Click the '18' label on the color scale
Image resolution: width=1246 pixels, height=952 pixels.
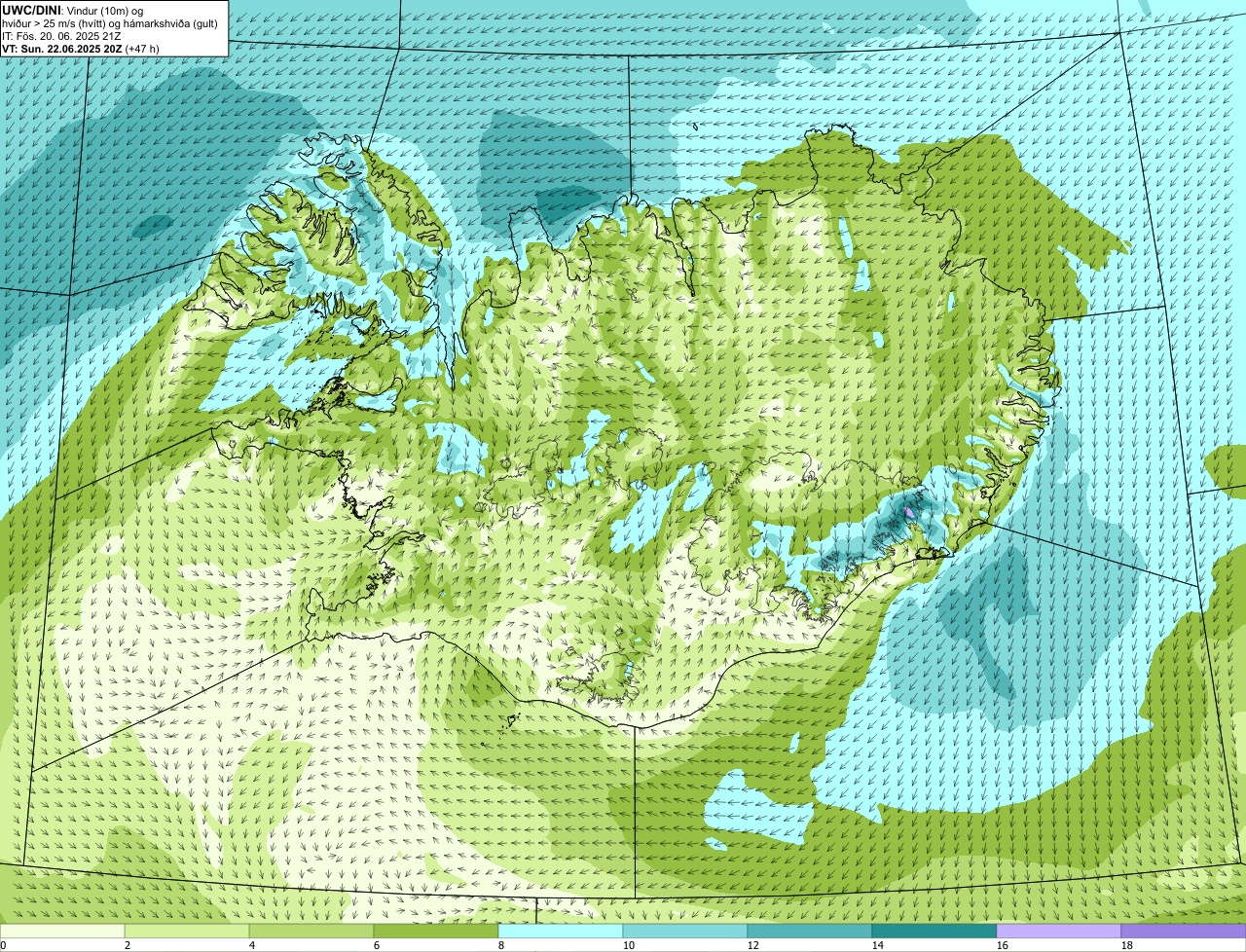coord(1127,945)
